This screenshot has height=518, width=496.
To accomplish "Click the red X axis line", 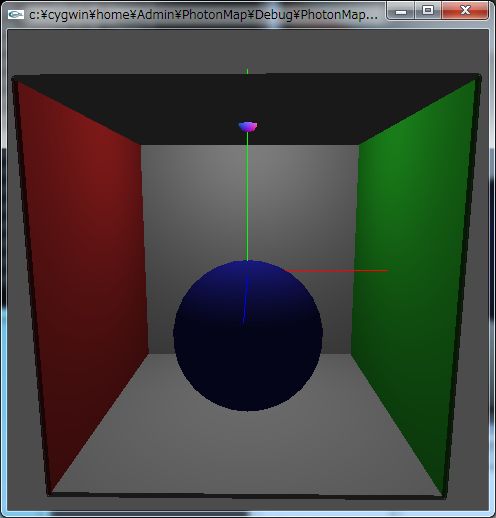I will point(337,271).
